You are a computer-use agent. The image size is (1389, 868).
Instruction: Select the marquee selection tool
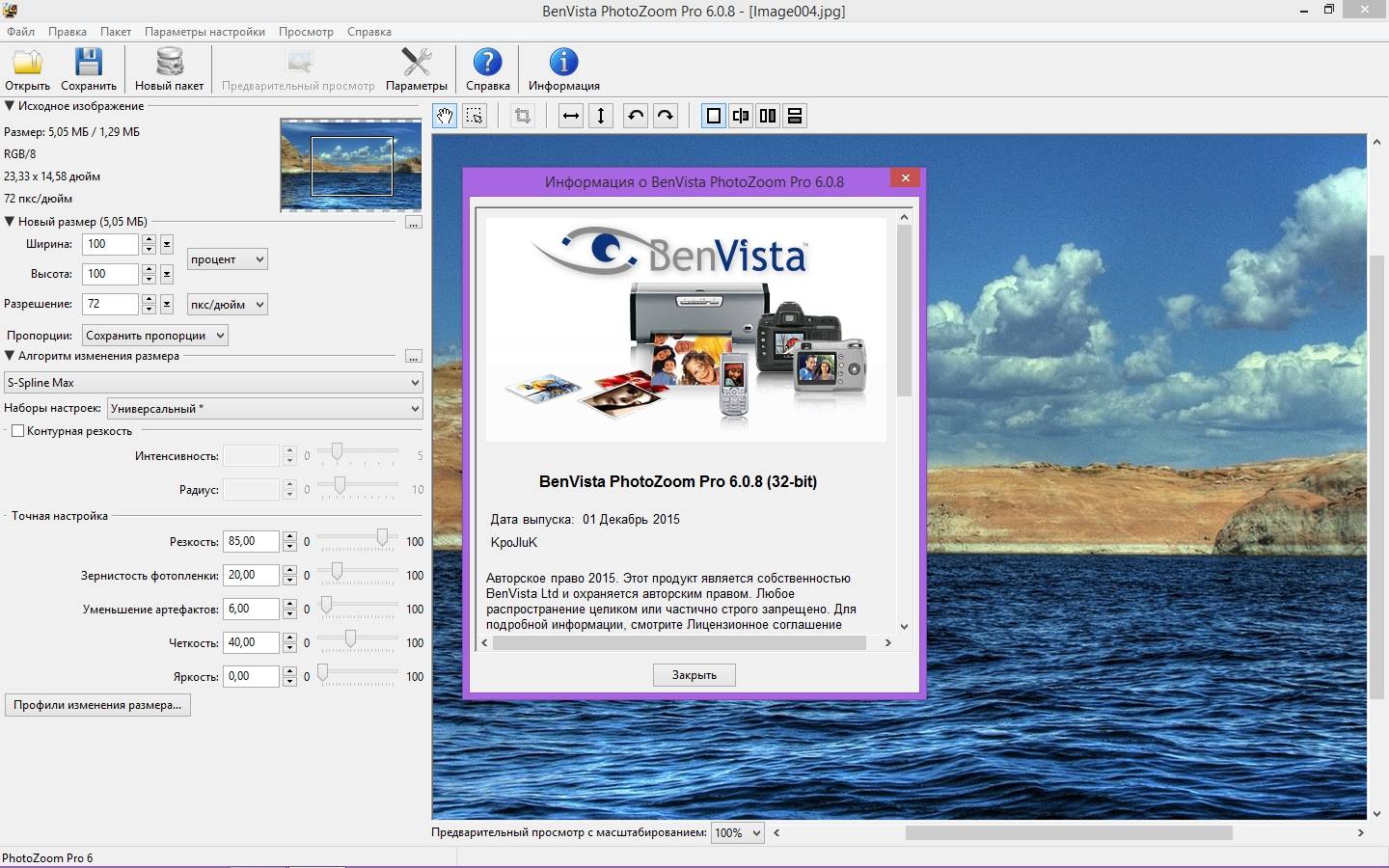click(475, 116)
